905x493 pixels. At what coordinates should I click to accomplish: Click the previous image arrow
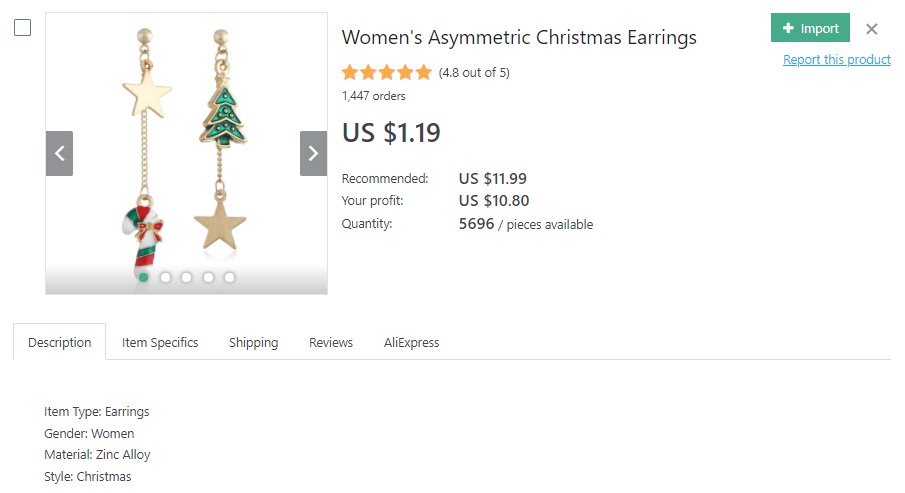point(59,153)
